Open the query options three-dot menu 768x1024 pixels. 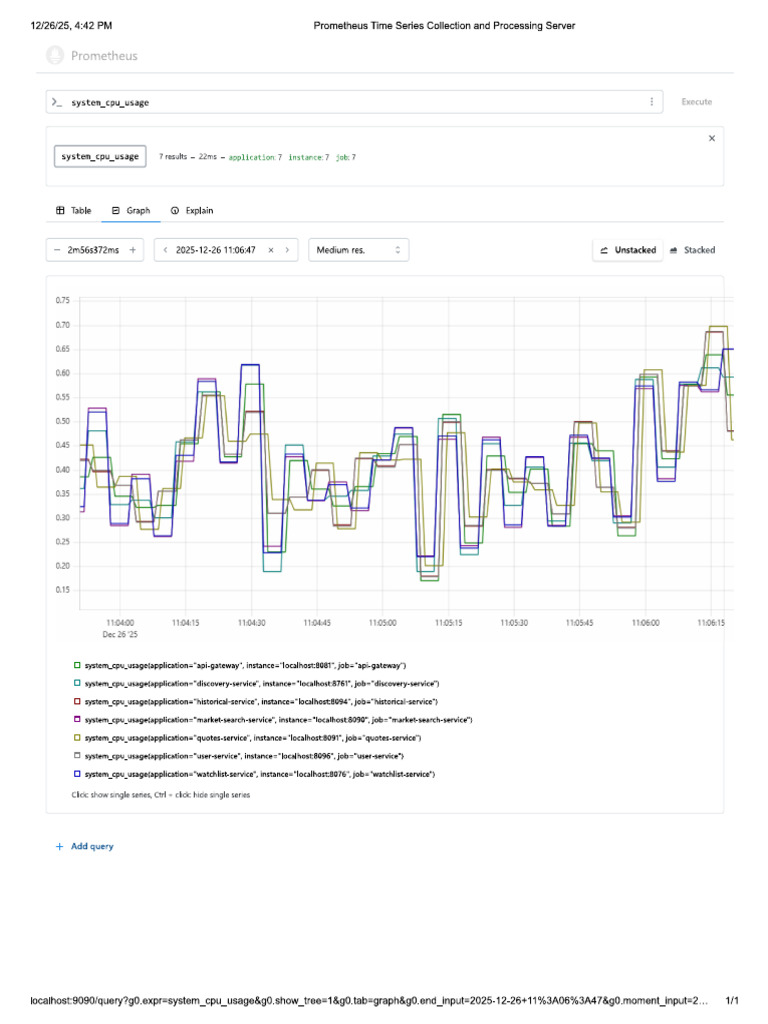[x=651, y=102]
